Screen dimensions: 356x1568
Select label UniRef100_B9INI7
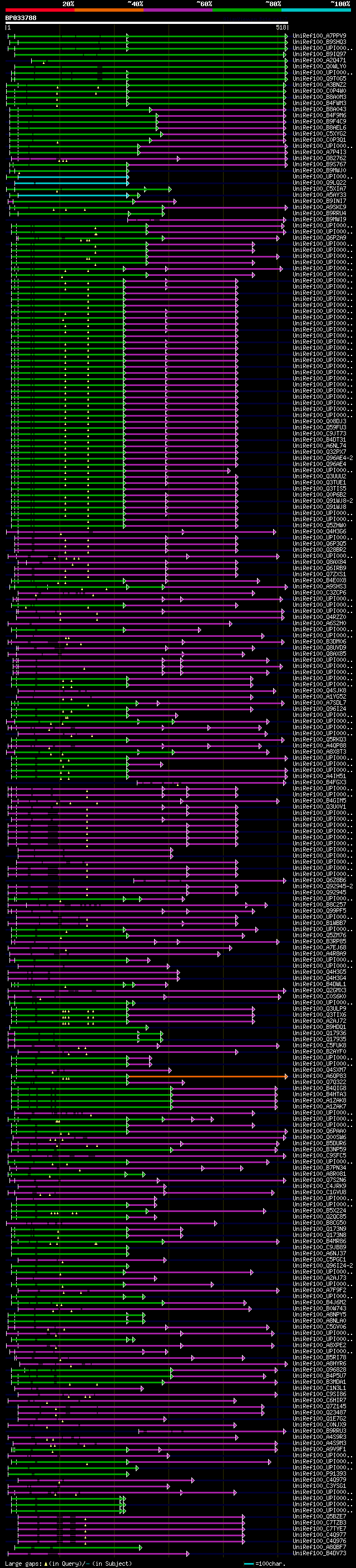(x=319, y=201)
